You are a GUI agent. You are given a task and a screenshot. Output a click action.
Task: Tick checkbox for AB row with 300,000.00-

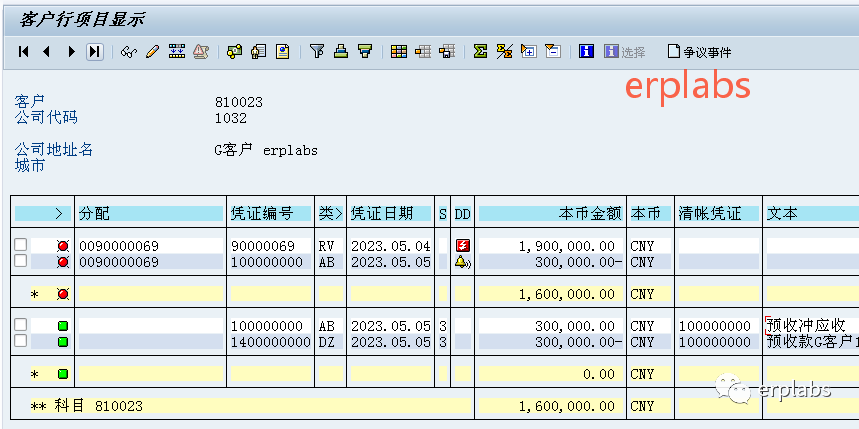click(20, 261)
